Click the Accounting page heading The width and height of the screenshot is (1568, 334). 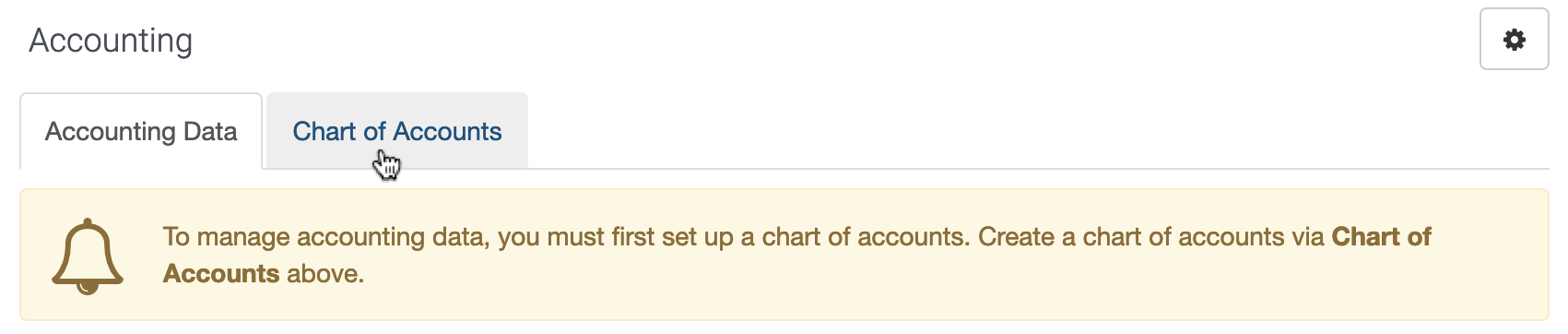coord(111,41)
